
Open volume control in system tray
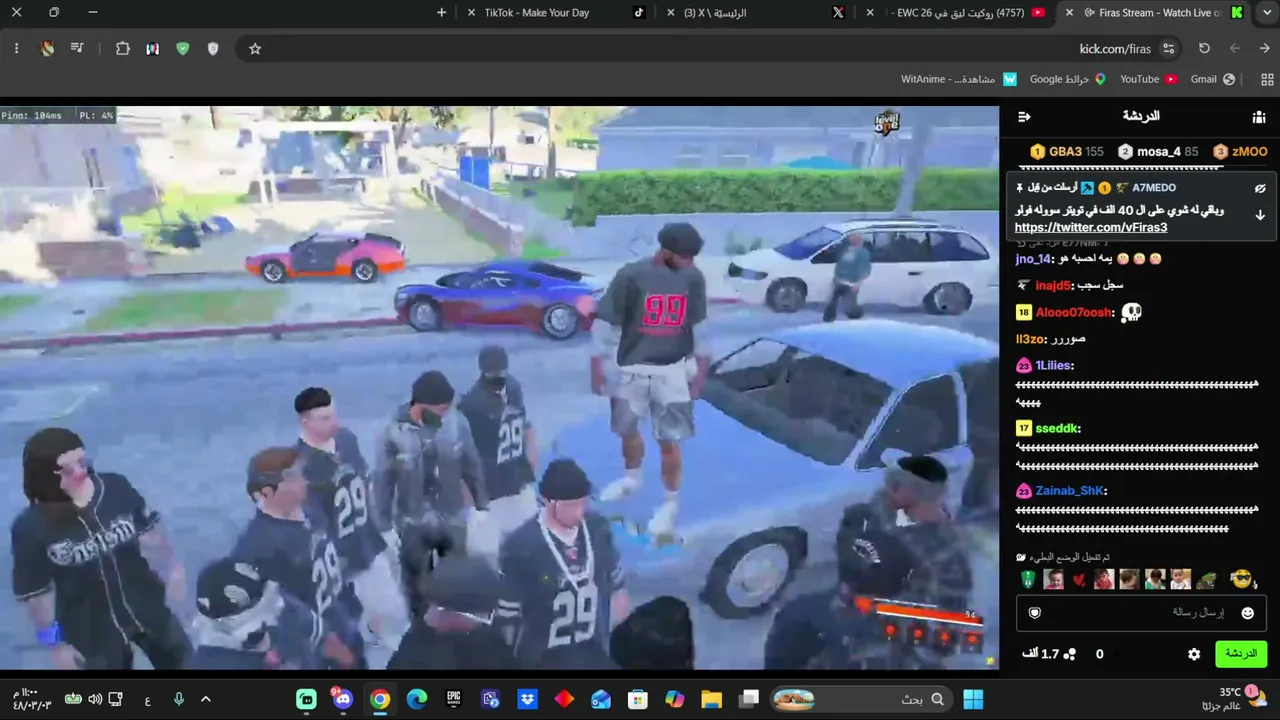coord(95,699)
